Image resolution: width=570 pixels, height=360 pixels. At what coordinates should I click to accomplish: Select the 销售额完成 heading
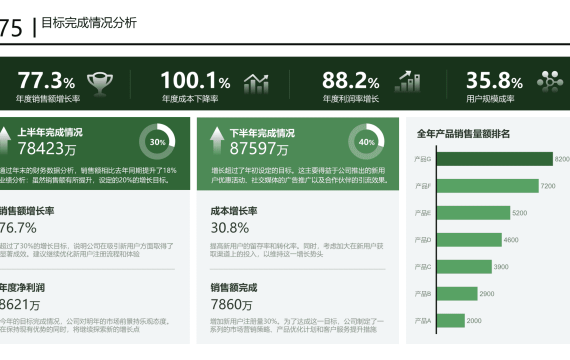[234, 288]
